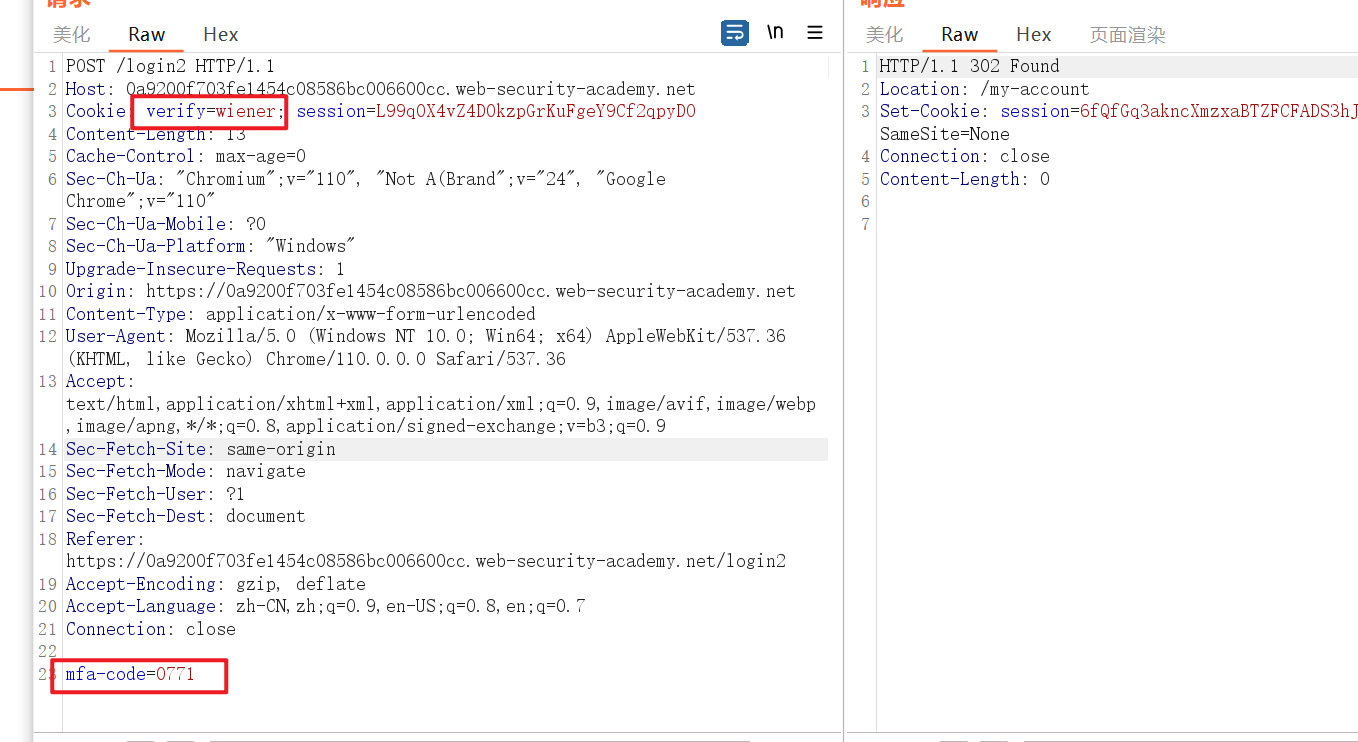Select response Hex tab
The width and height of the screenshot is (1358, 742).
(x=1033, y=35)
